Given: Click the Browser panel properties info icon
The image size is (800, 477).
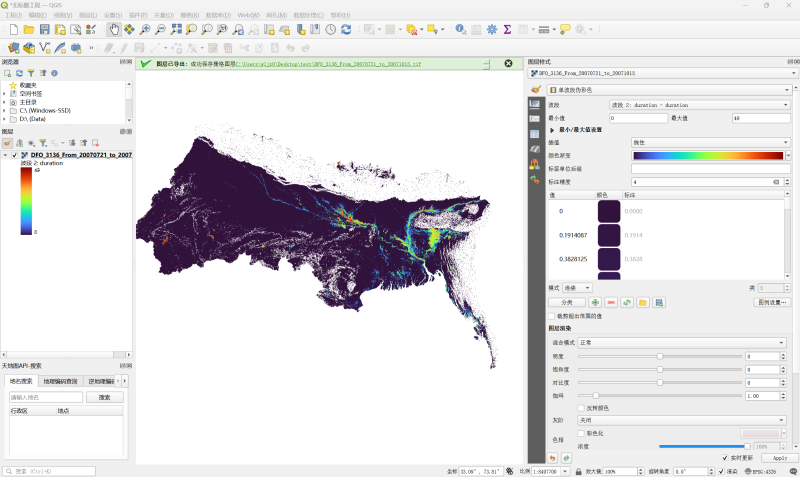Looking at the screenshot, I should (x=54, y=73).
